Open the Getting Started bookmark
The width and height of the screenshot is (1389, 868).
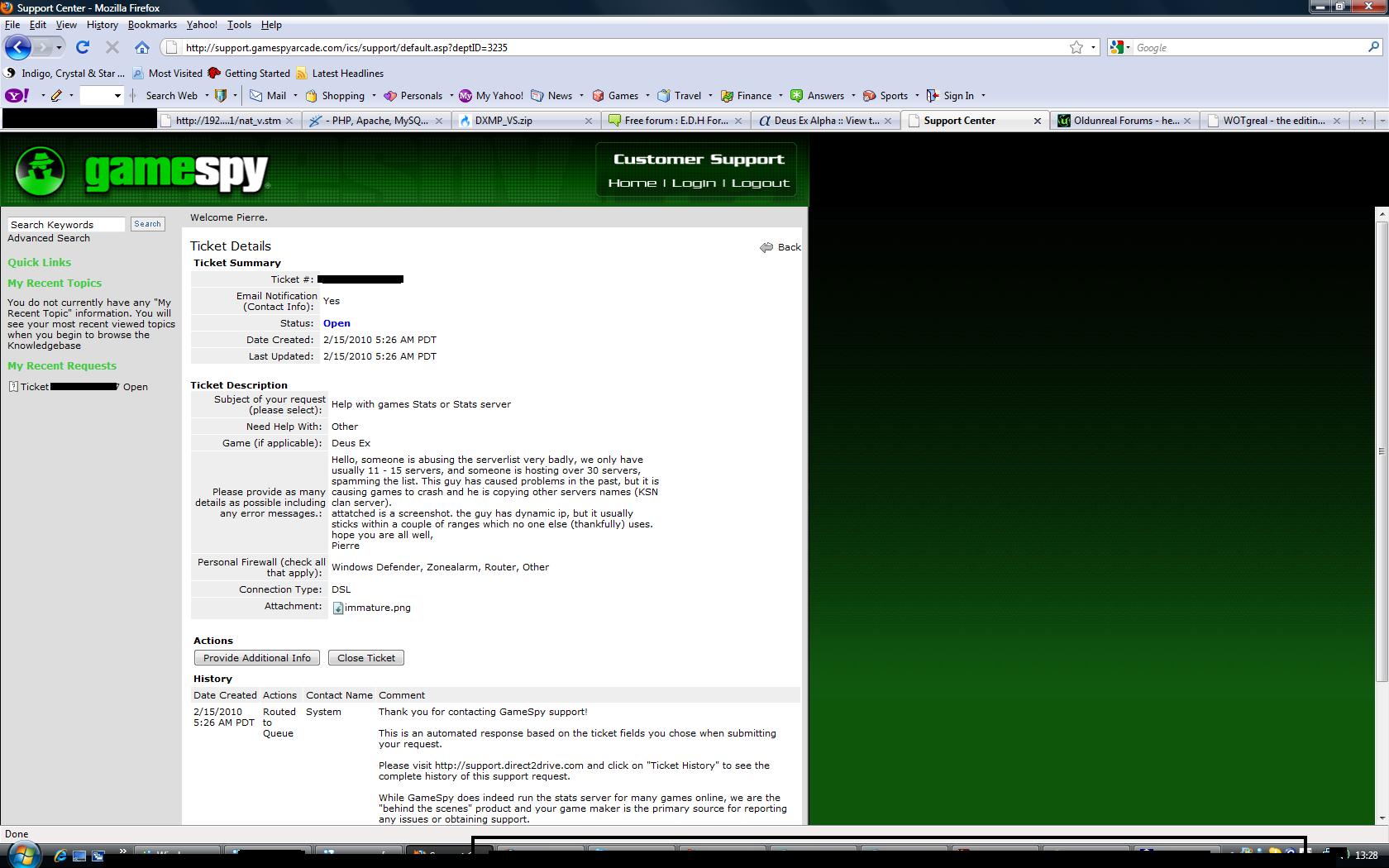(x=249, y=74)
